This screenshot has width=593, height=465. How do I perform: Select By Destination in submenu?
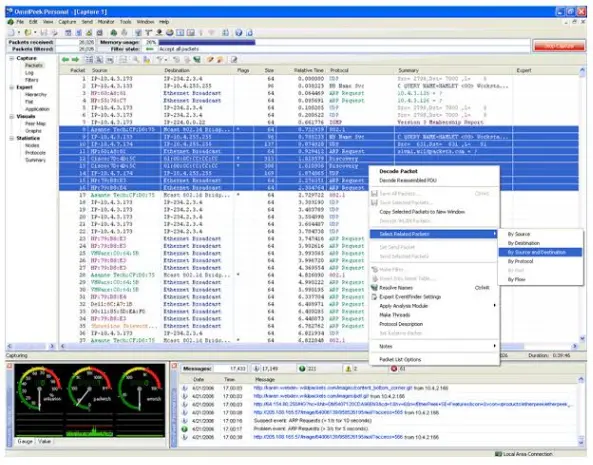[x=524, y=243]
